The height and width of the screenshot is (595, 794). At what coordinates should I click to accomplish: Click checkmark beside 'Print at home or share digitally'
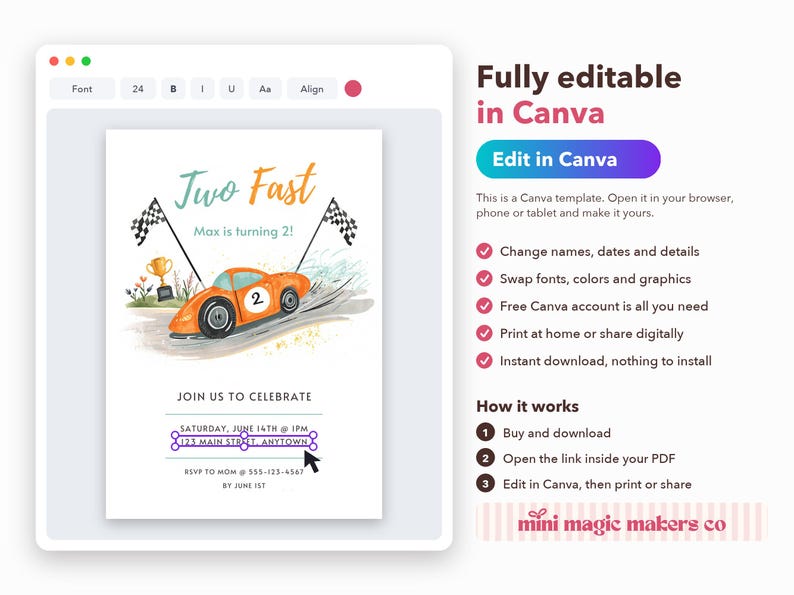(x=484, y=333)
